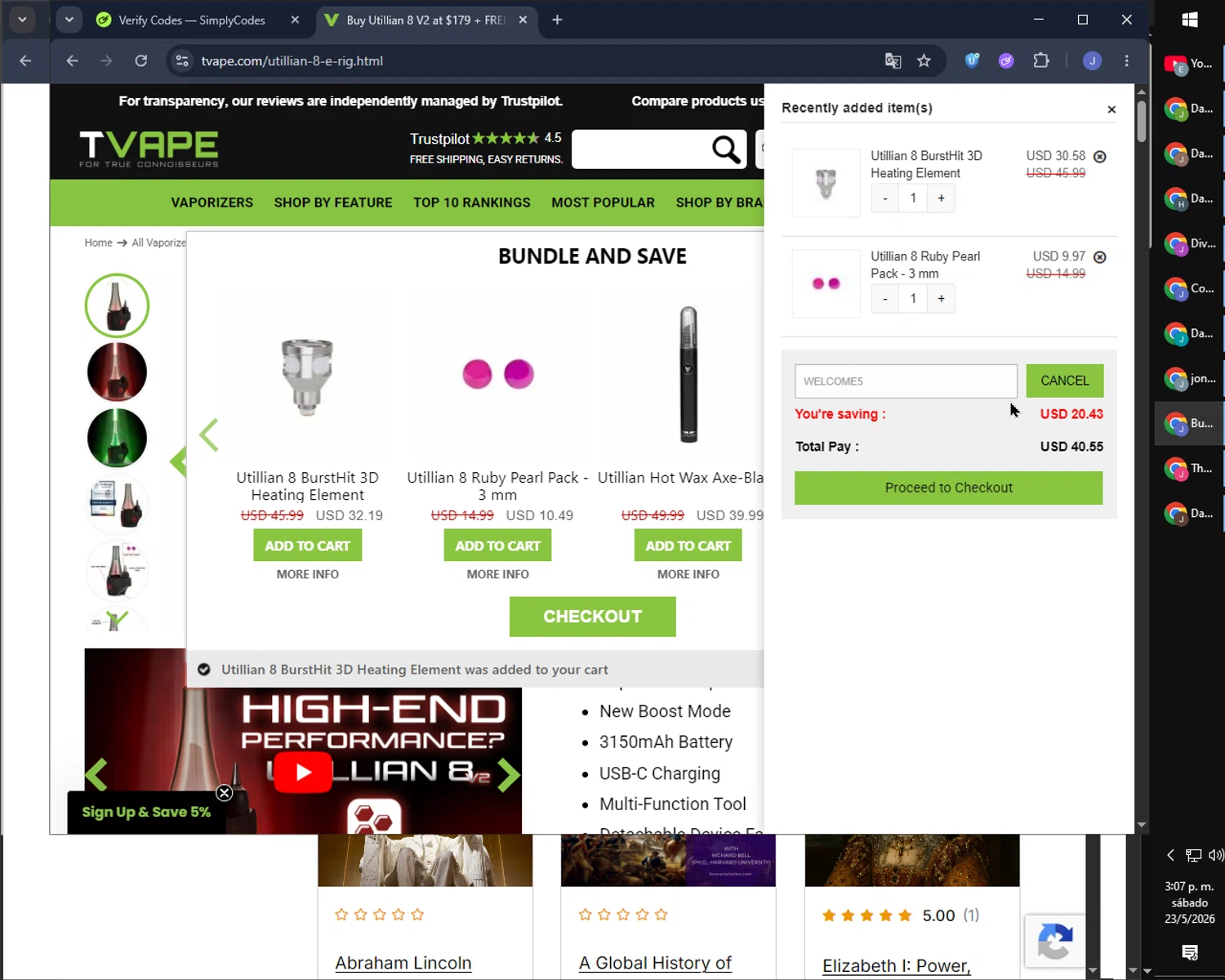Select the green-lit product thumbnail
Image resolution: width=1225 pixels, height=980 pixels.
click(x=117, y=439)
